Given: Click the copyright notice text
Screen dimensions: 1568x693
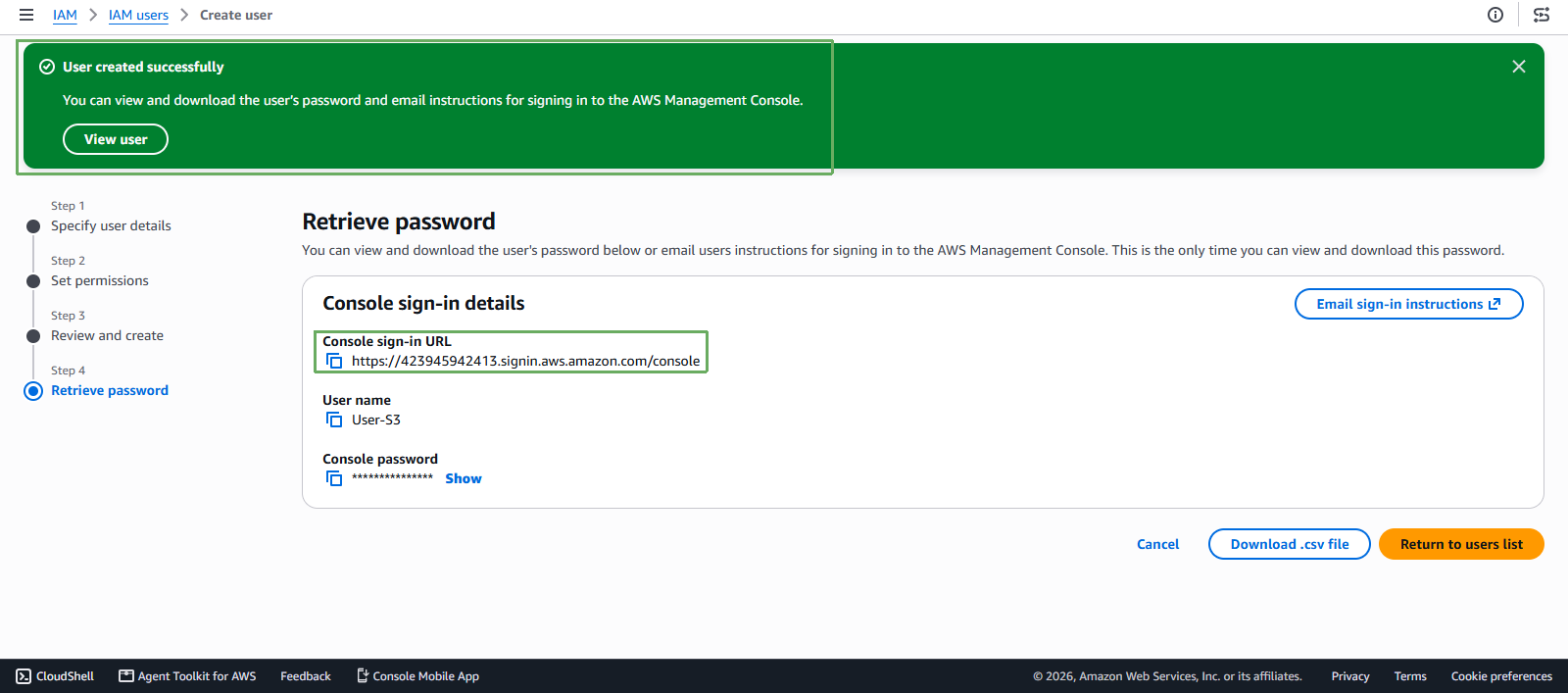Looking at the screenshot, I should (x=1167, y=676).
